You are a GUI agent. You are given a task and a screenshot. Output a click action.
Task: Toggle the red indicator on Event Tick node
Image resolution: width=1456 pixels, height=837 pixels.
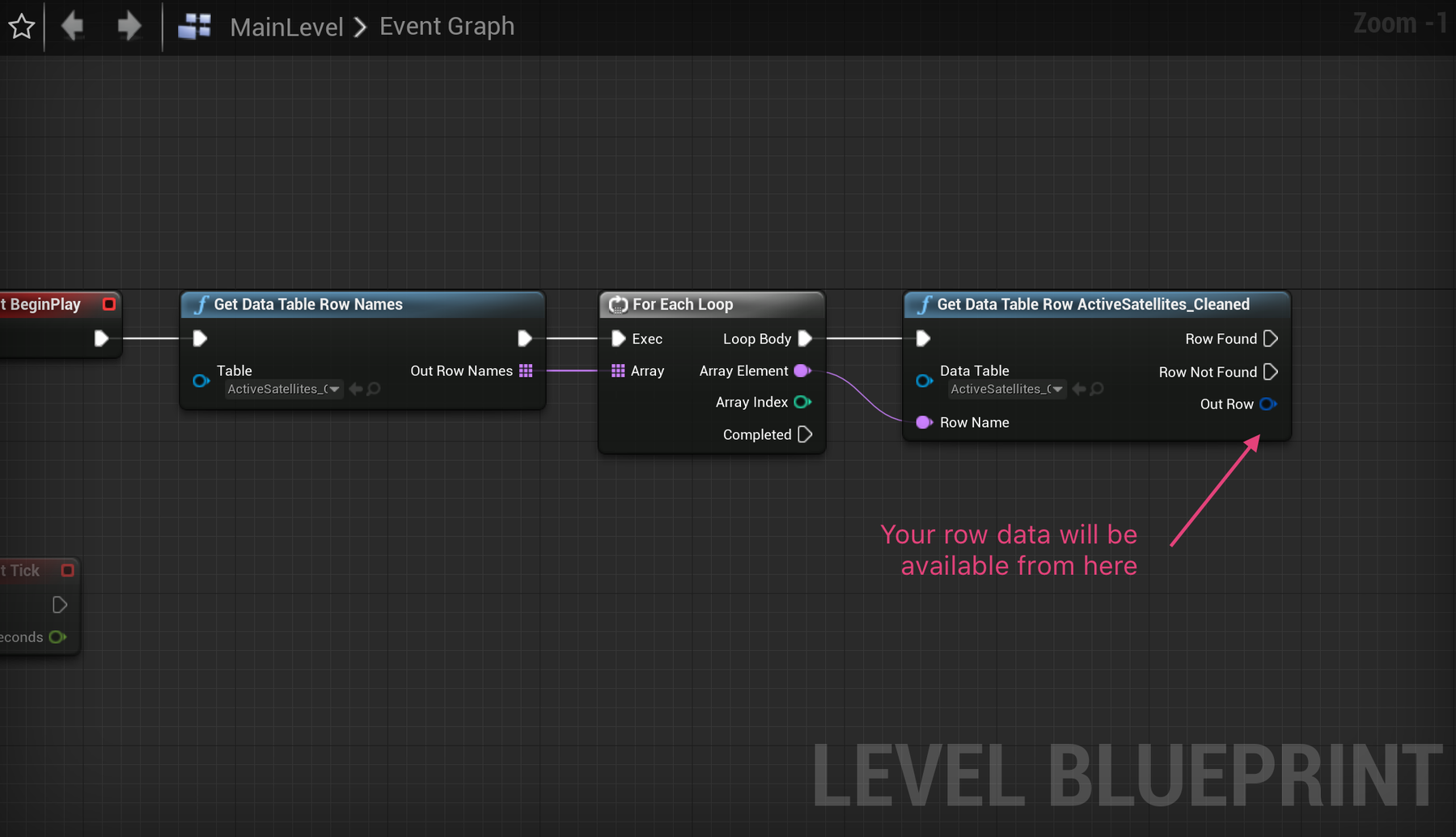point(68,570)
